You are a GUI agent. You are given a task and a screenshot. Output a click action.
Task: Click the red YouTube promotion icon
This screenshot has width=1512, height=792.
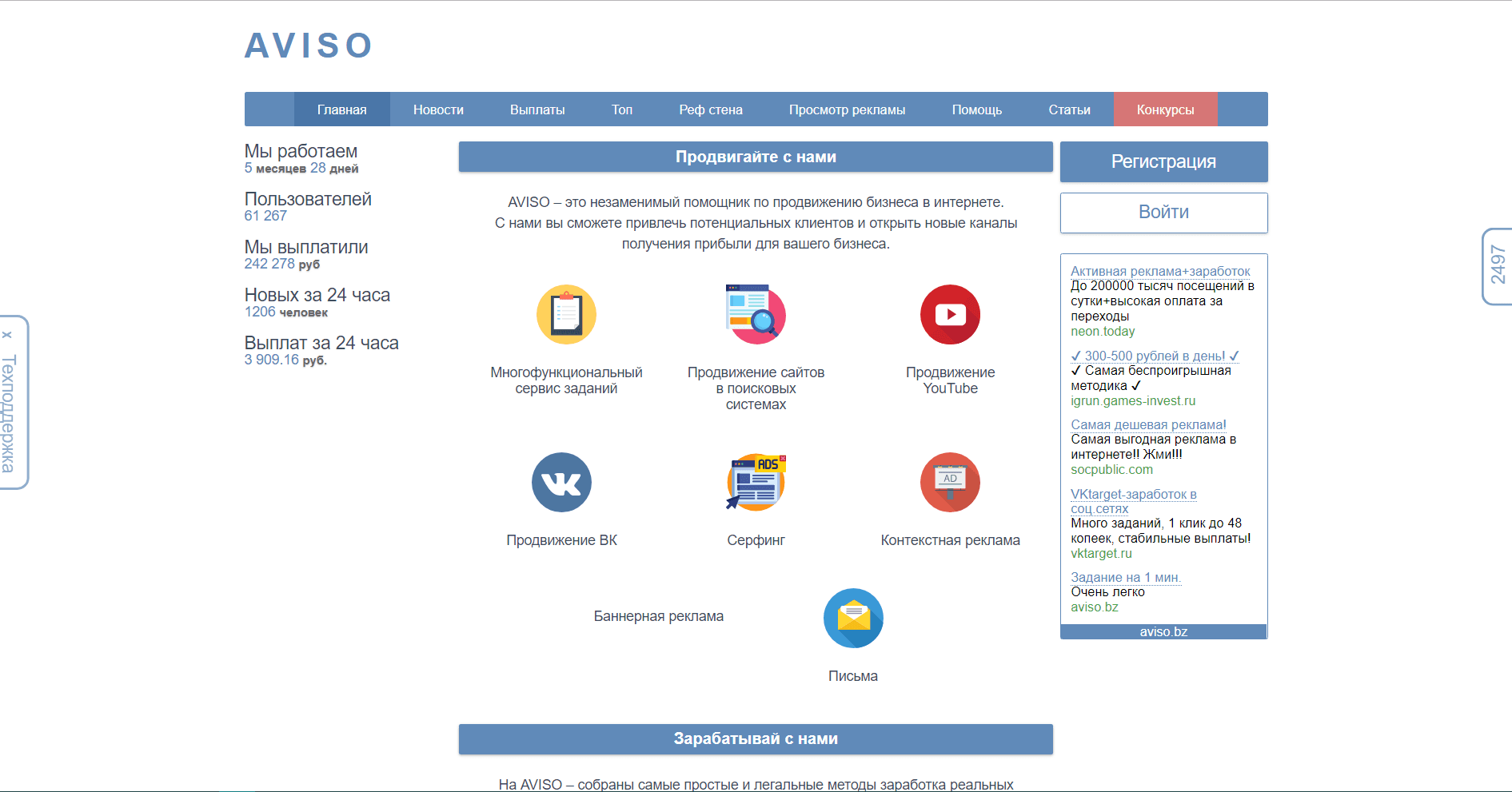click(950, 315)
